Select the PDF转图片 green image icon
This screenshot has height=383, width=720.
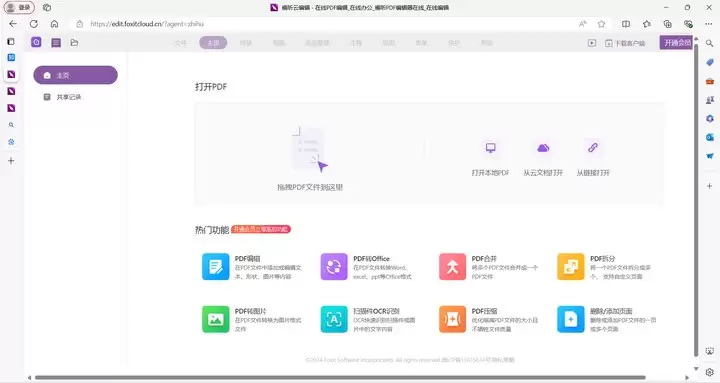pyautogui.click(x=215, y=319)
